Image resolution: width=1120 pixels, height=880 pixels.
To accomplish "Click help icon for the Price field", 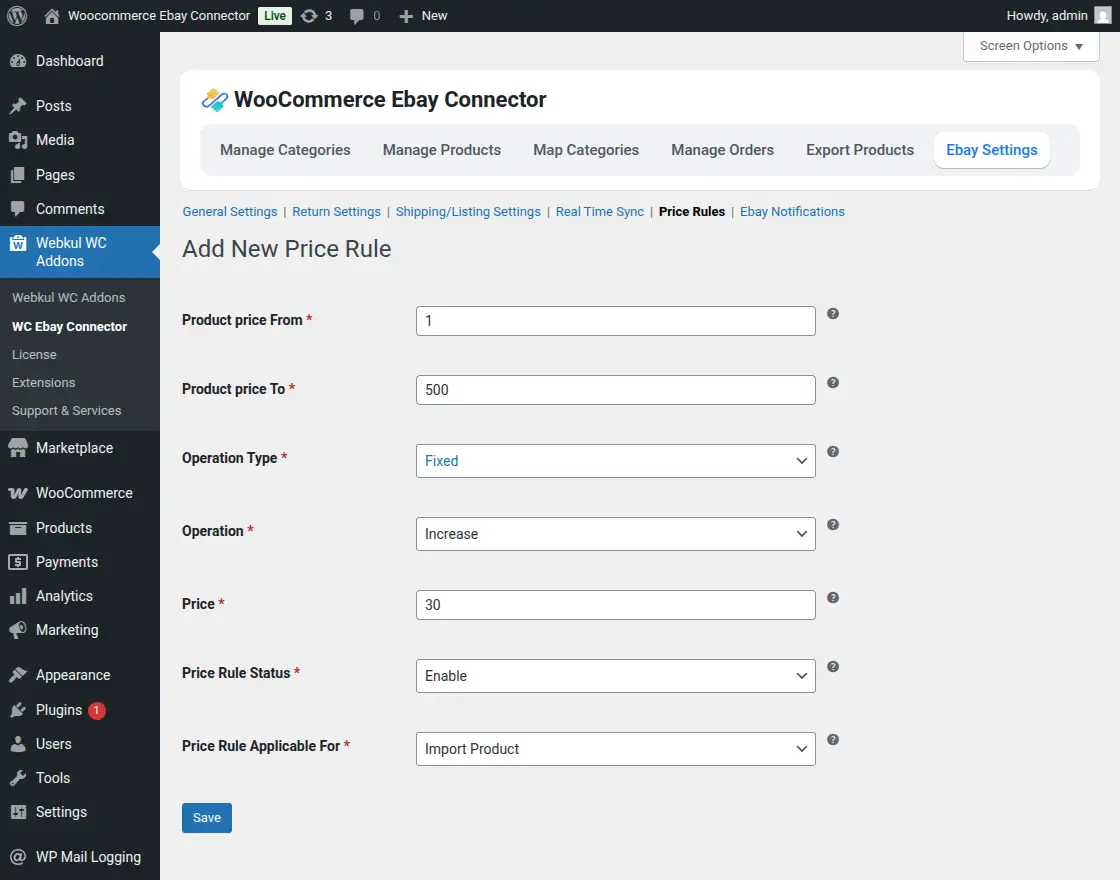I will coord(833,598).
